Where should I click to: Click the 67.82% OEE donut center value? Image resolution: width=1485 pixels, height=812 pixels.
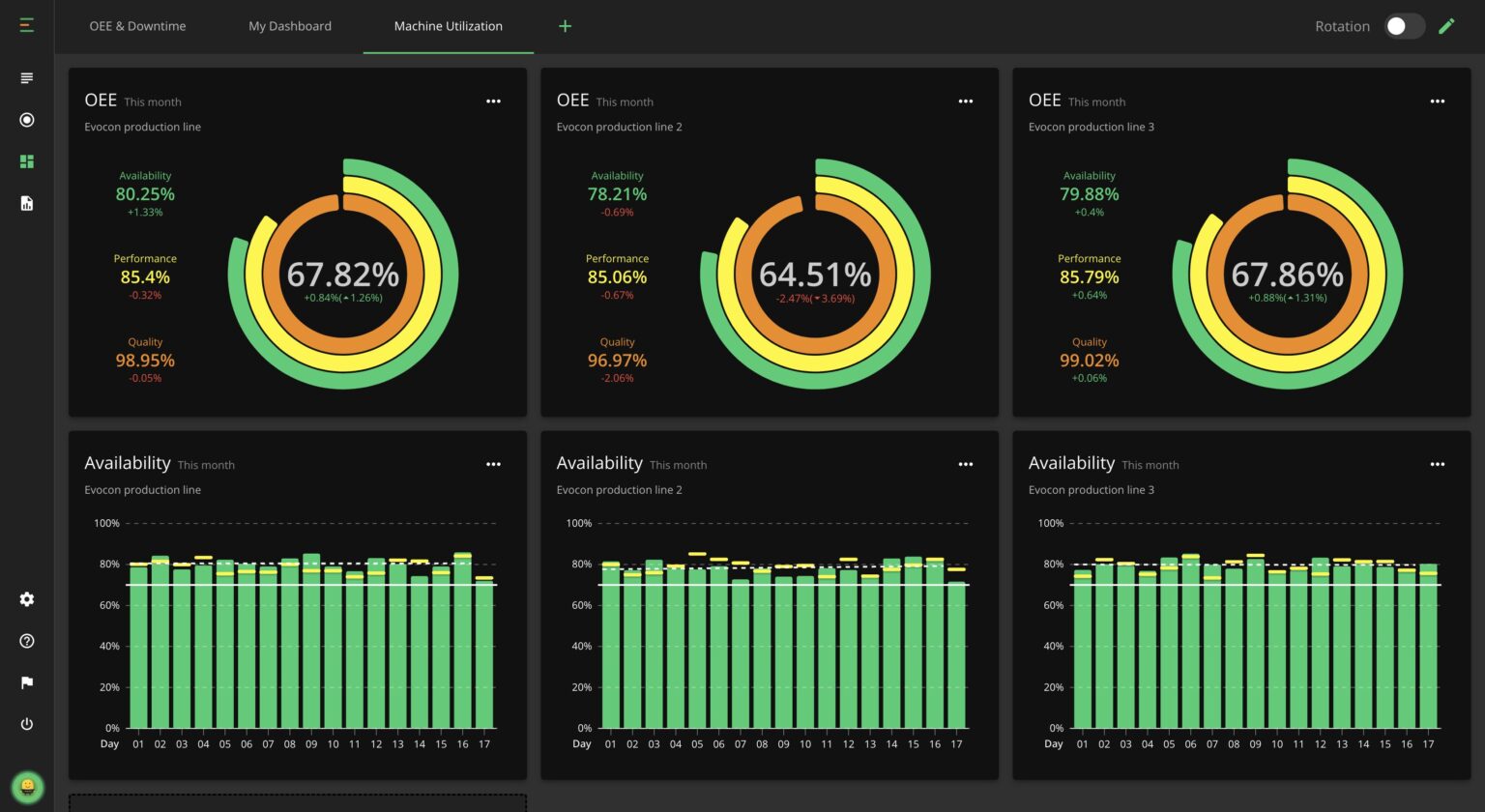(x=343, y=275)
